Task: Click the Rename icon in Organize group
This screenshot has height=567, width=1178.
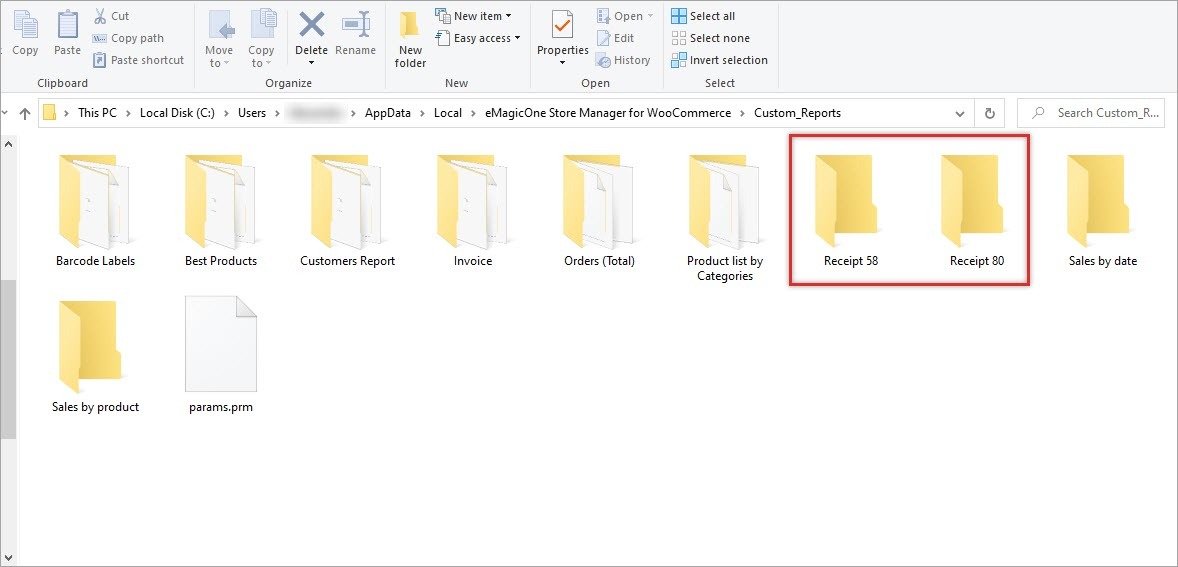Action: point(356,26)
